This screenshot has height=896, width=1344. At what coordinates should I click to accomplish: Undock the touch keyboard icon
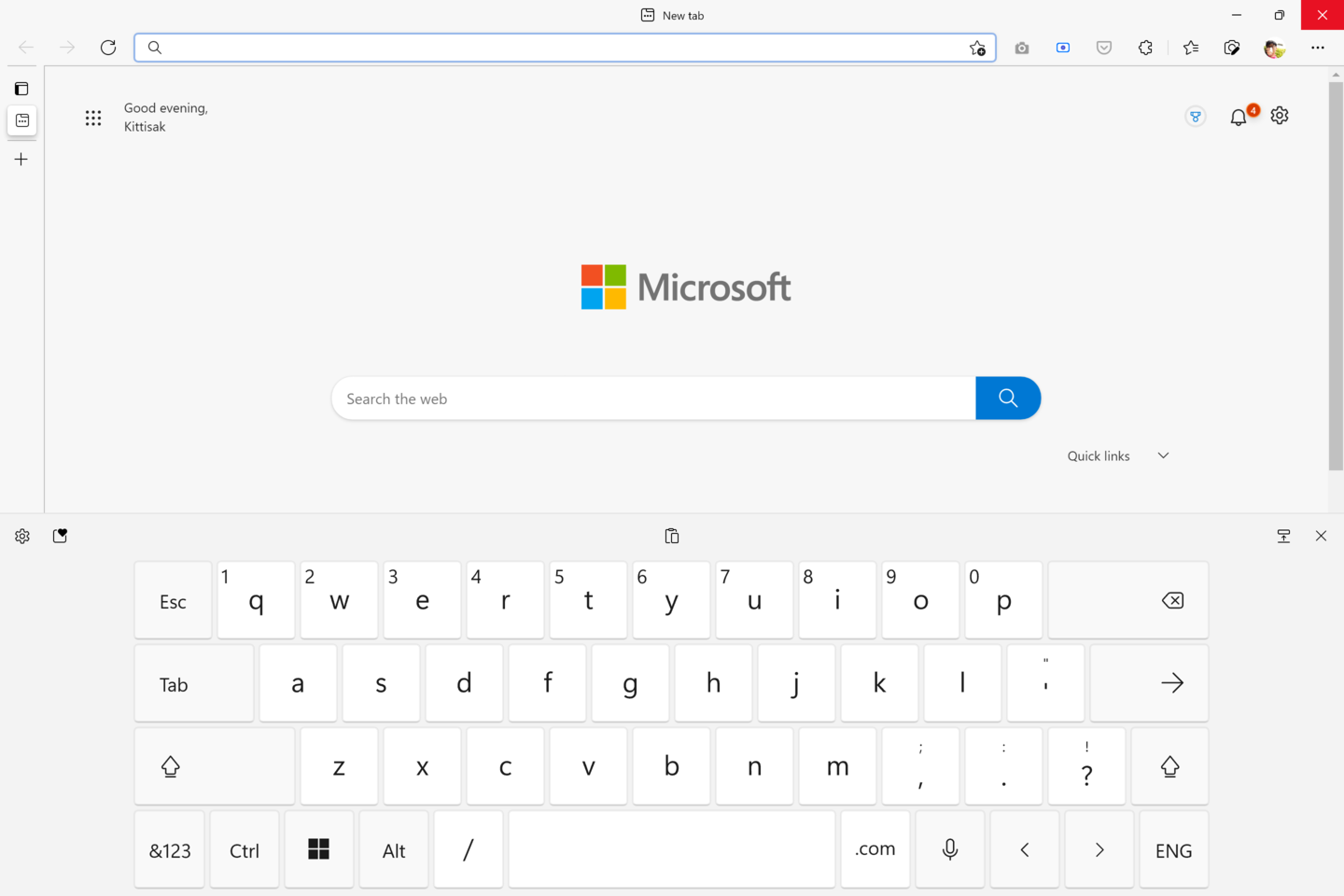pos(1283,536)
